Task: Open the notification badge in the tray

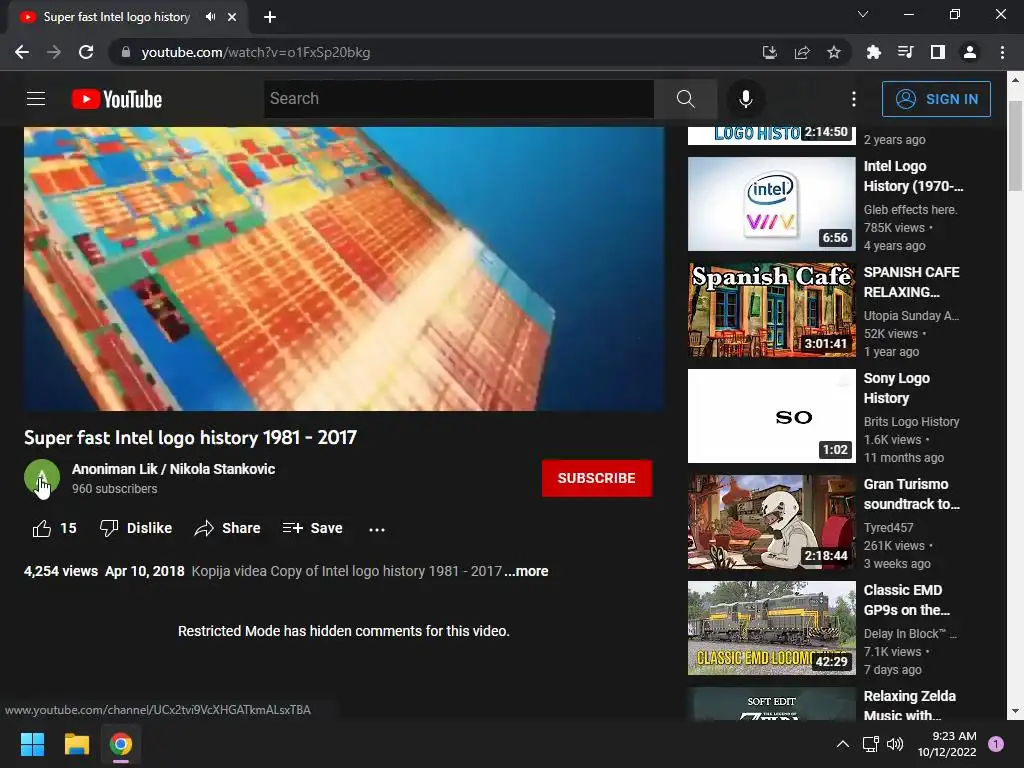Action: (996, 744)
